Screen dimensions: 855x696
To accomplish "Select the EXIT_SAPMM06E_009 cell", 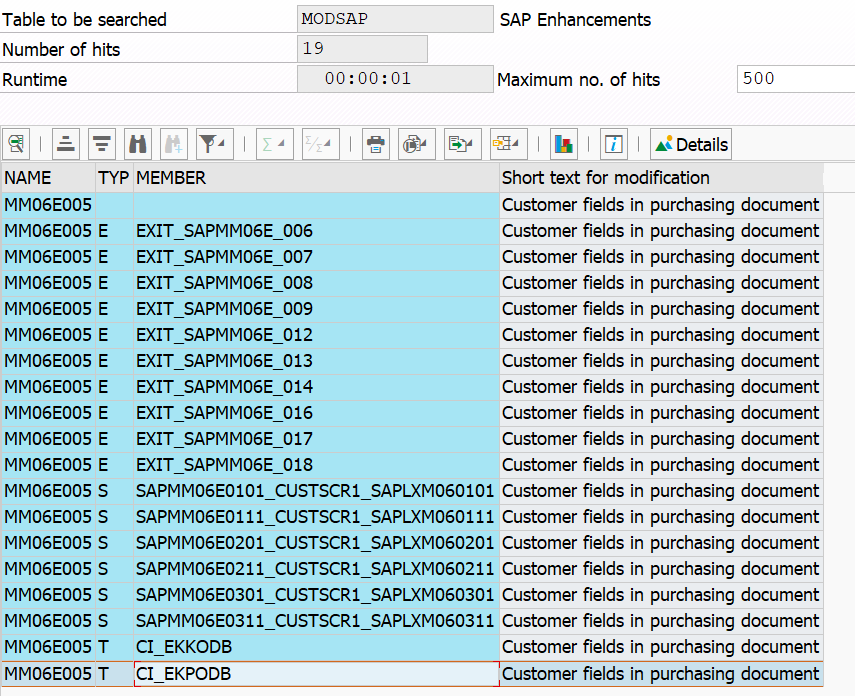I will click(316, 309).
